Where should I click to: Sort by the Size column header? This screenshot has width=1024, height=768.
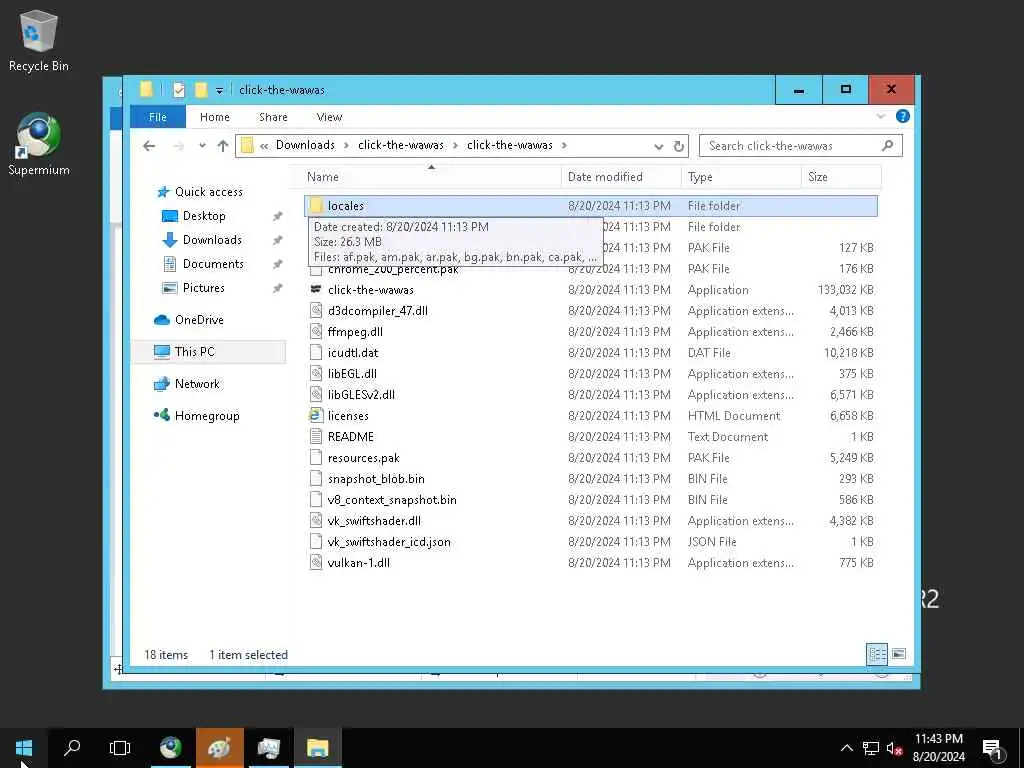click(841, 177)
